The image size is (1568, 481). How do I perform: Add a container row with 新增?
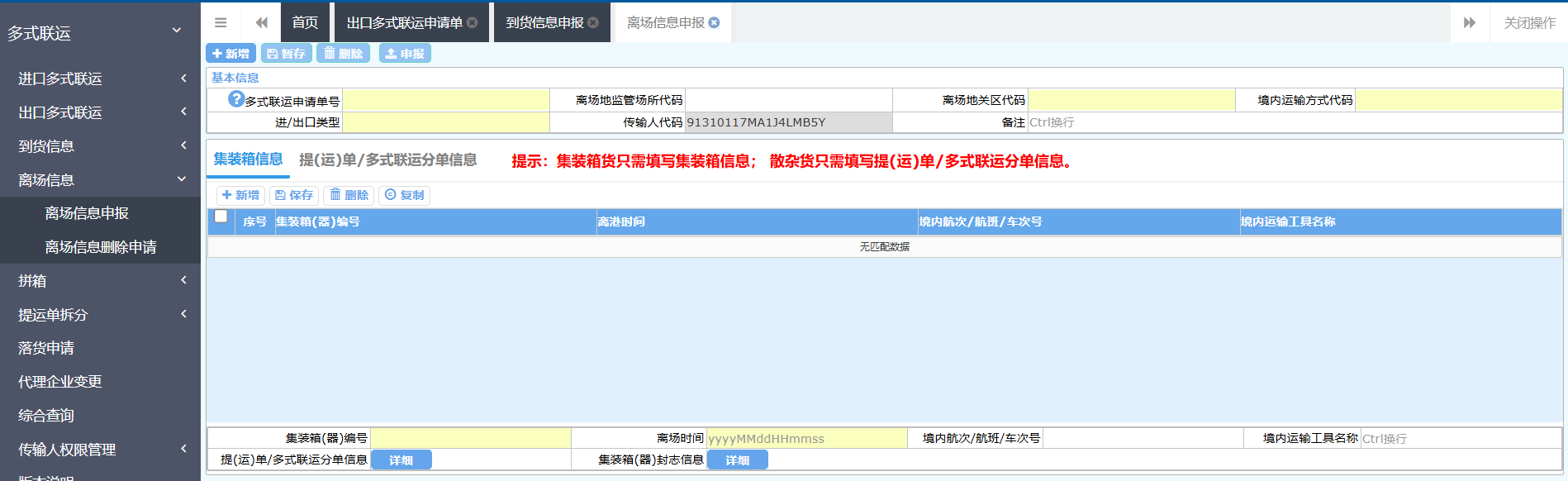[240, 195]
